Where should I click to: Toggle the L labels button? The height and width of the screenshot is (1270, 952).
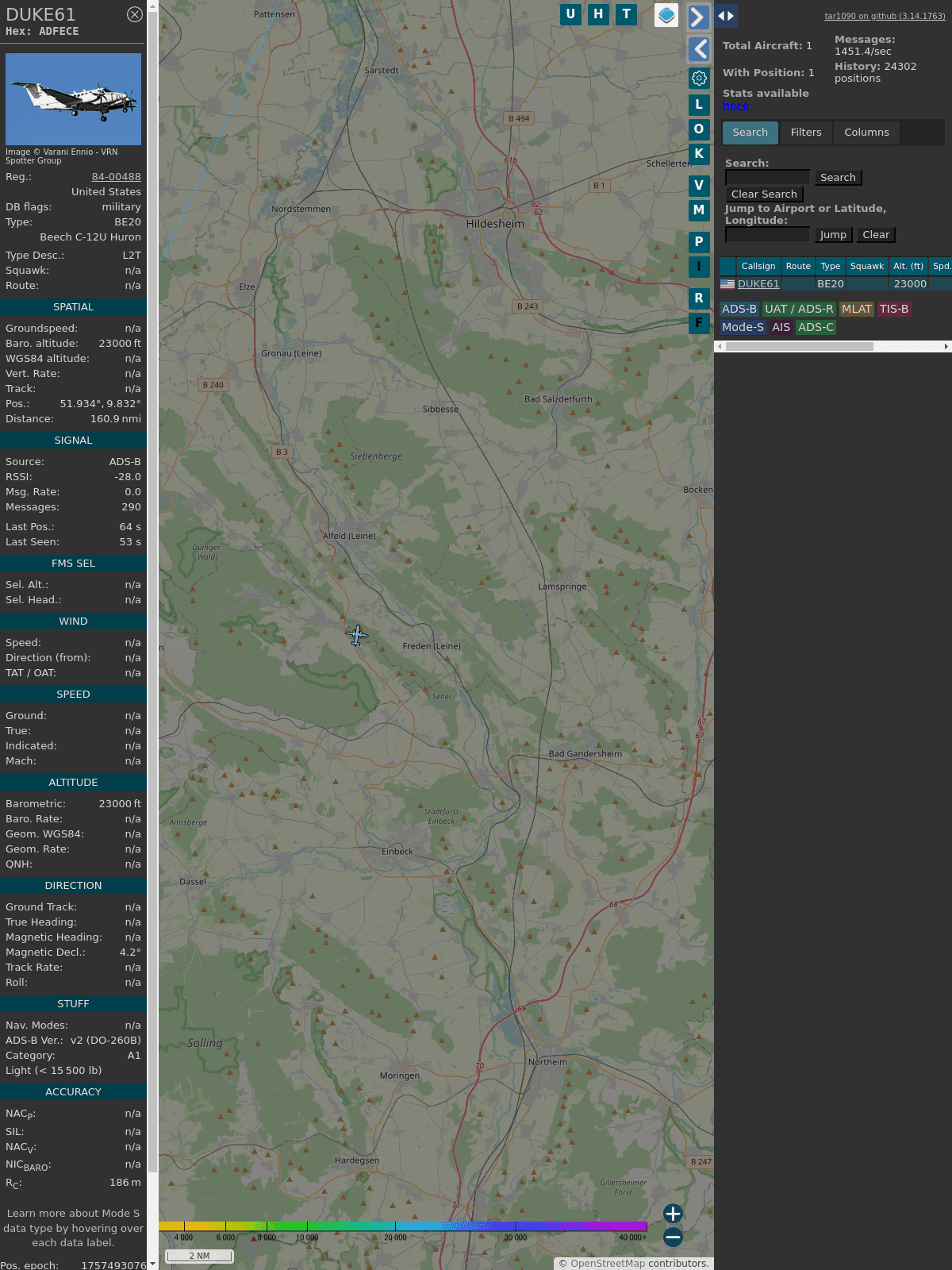(x=699, y=104)
